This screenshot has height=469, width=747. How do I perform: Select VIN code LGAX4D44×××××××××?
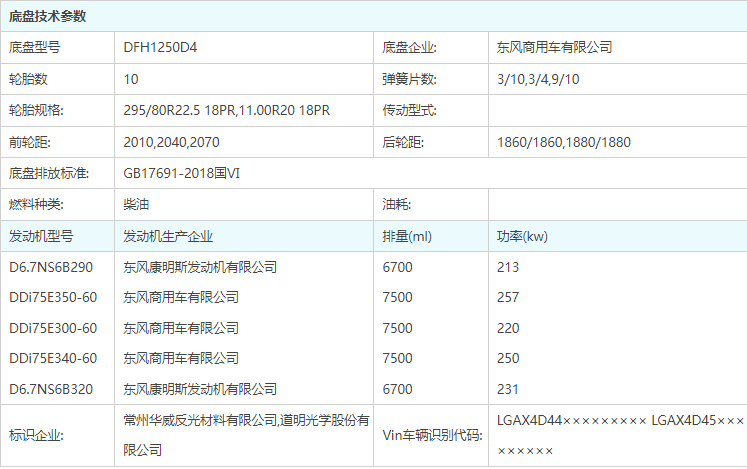click(572, 420)
